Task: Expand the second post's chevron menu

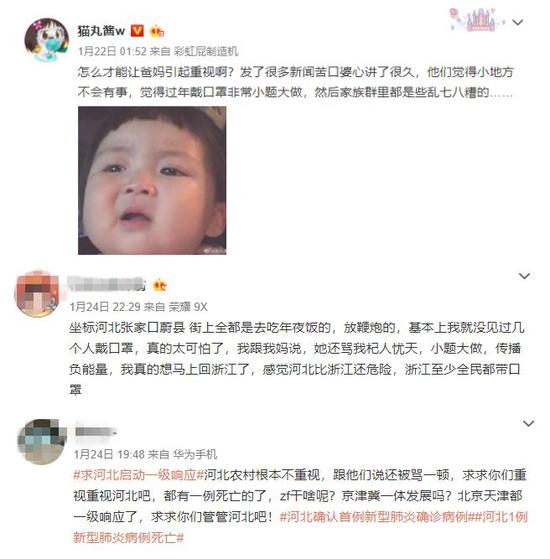Action: click(524, 276)
